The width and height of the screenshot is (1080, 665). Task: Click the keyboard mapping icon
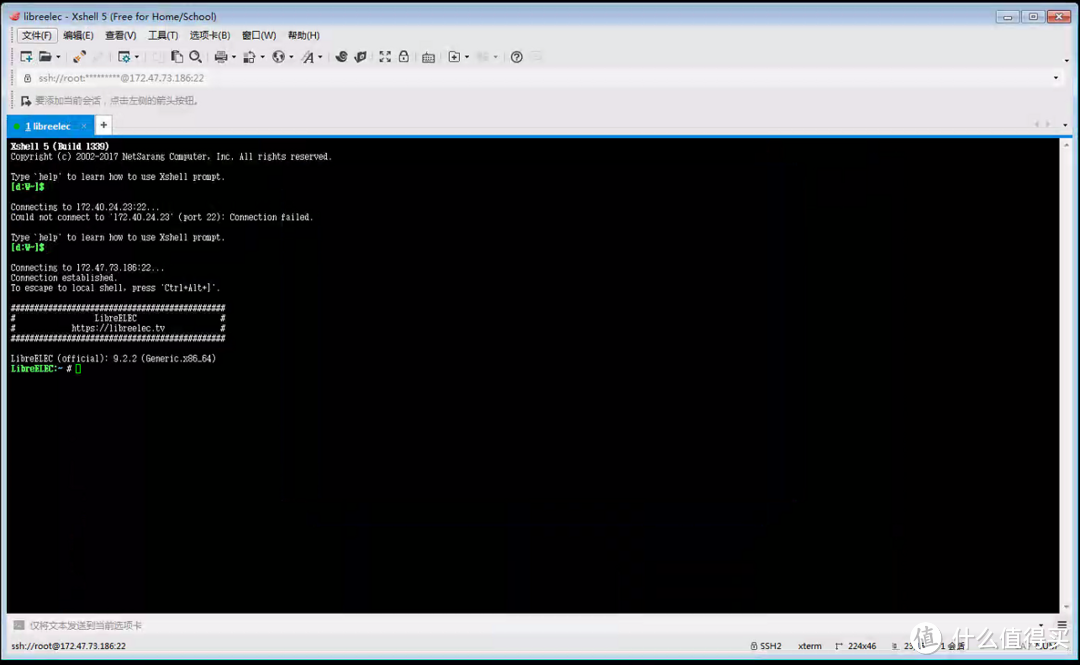pos(428,57)
